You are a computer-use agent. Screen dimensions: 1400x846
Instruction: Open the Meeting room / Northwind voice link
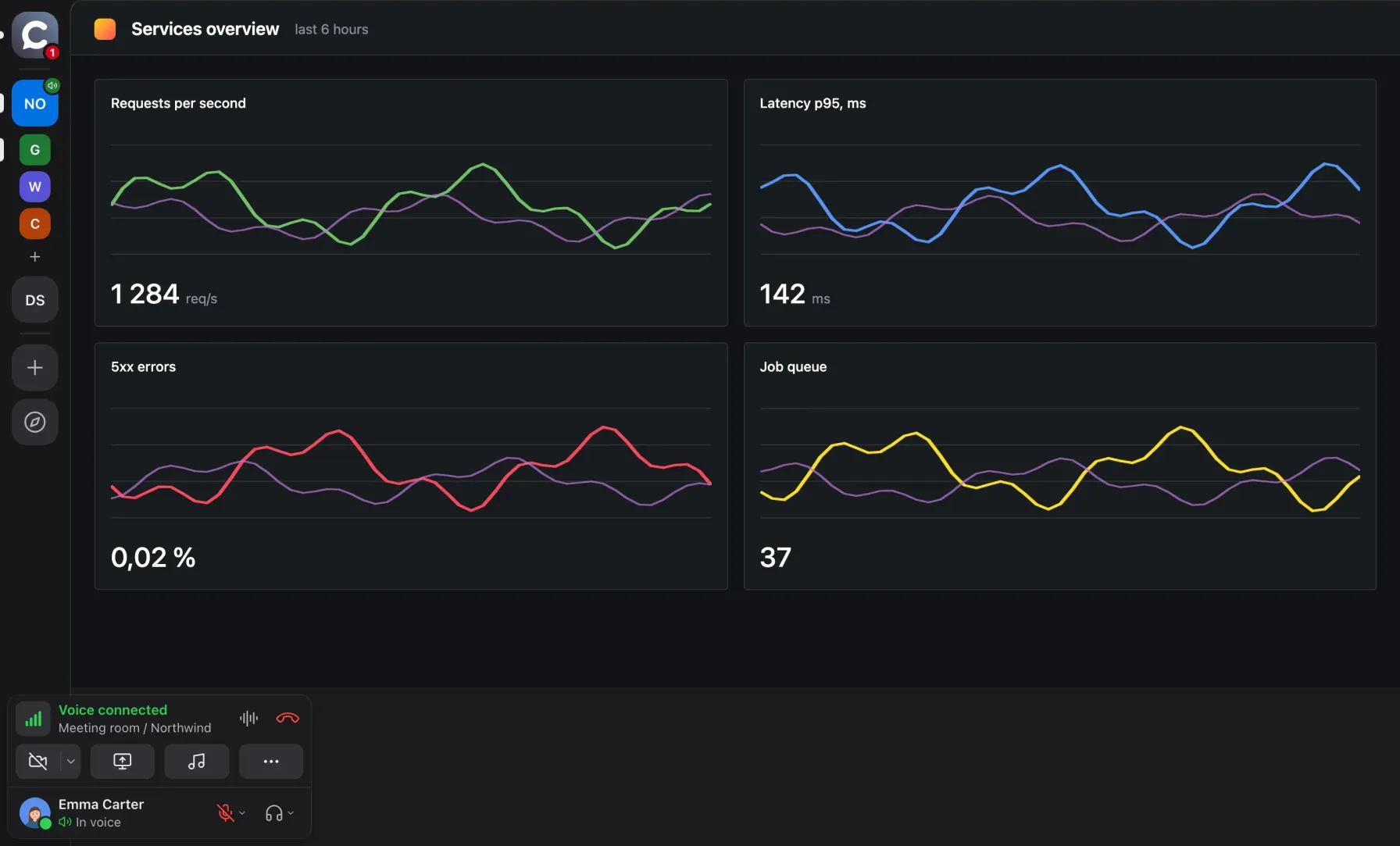(x=134, y=728)
